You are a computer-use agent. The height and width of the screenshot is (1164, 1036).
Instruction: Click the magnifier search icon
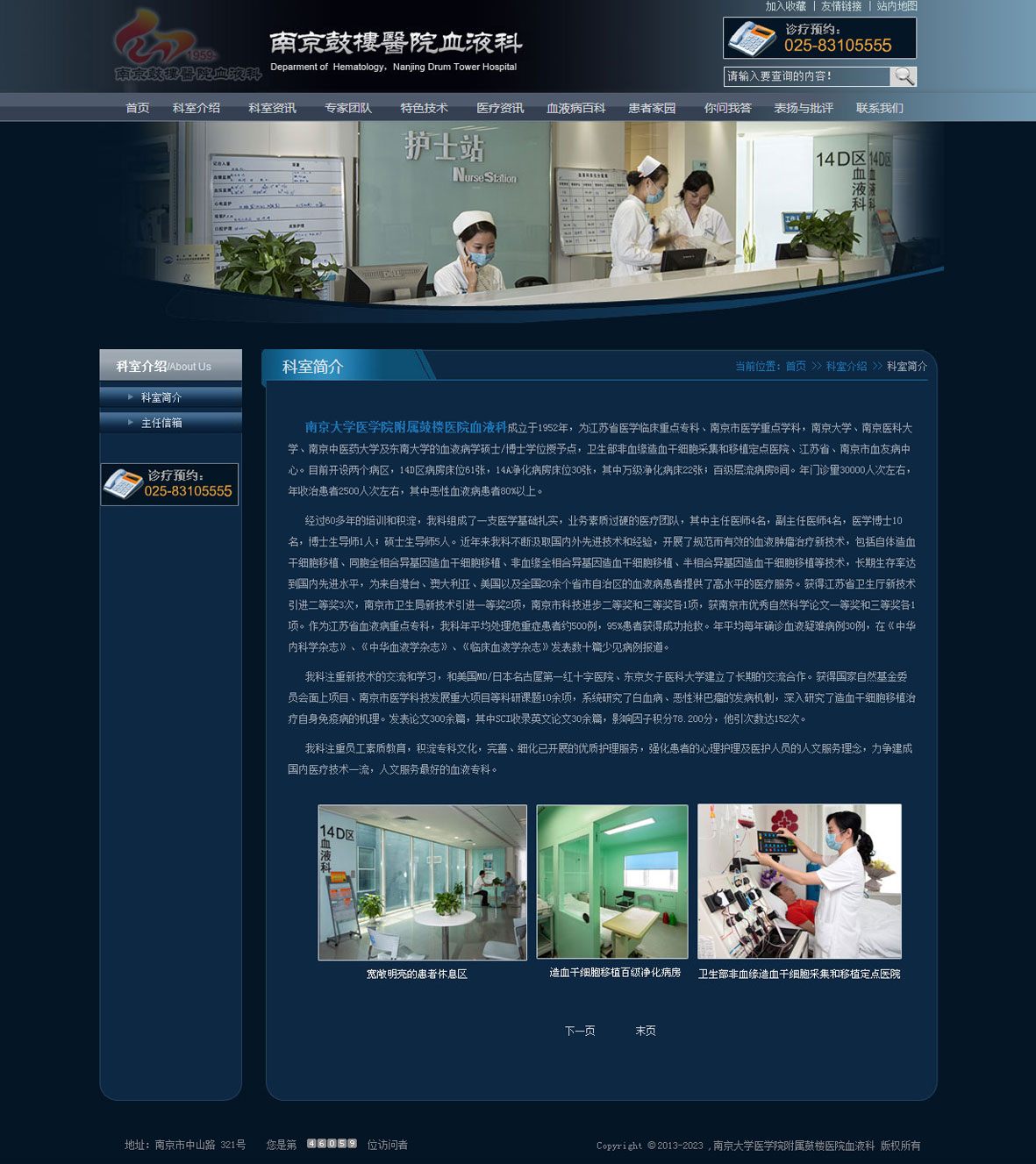point(904,76)
